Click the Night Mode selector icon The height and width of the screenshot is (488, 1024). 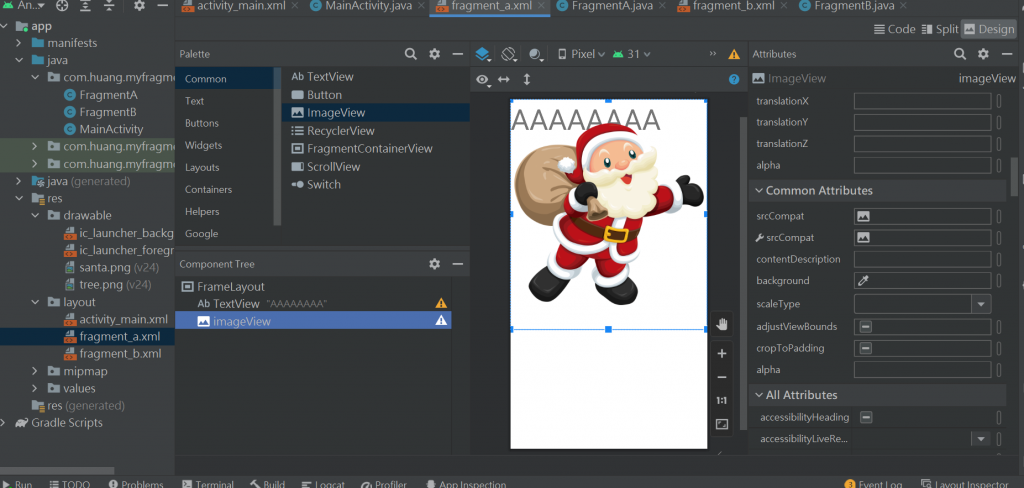point(536,54)
